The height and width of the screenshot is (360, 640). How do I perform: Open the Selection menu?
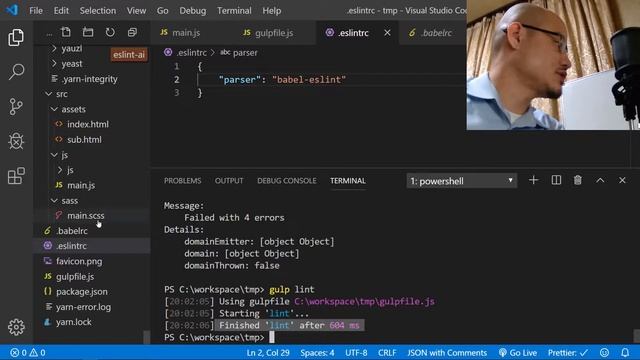[98, 11]
